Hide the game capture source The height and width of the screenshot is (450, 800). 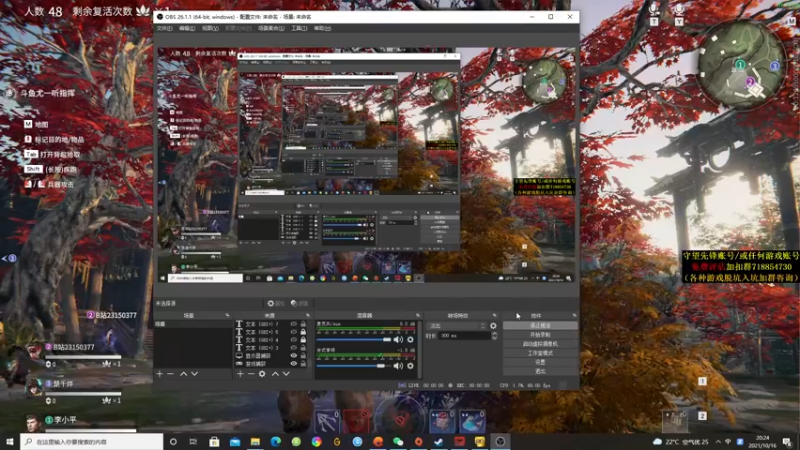(x=293, y=364)
